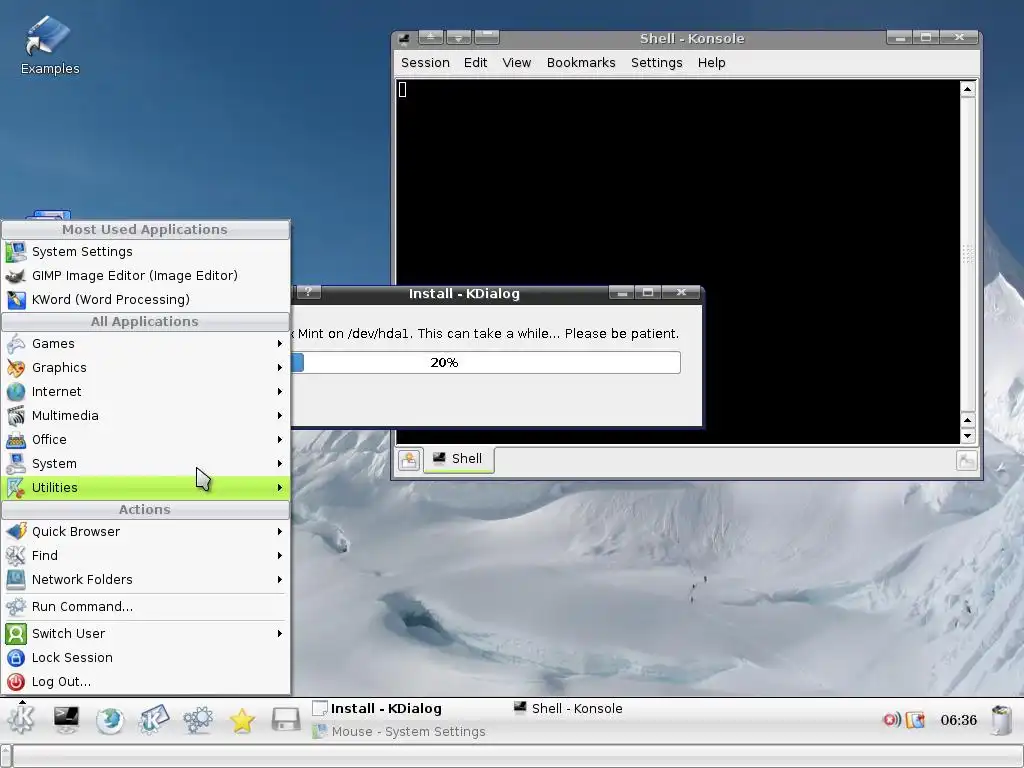The height and width of the screenshot is (768, 1024).
Task: Click the 06:36 clock in the panel
Action: 958,720
